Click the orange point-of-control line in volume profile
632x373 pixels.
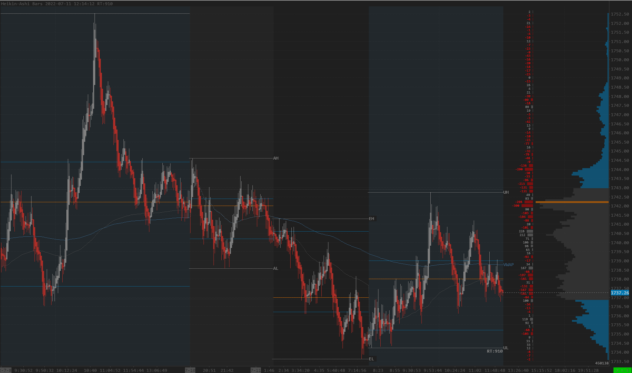pos(572,202)
